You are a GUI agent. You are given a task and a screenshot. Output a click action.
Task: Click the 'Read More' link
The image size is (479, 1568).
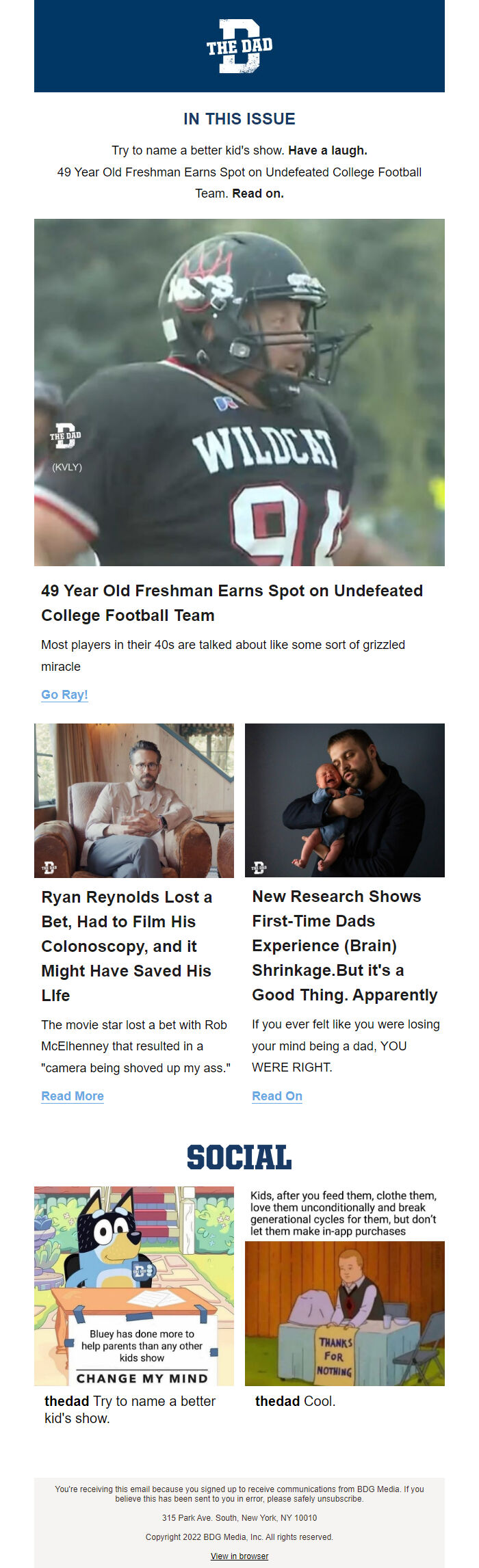click(73, 1095)
